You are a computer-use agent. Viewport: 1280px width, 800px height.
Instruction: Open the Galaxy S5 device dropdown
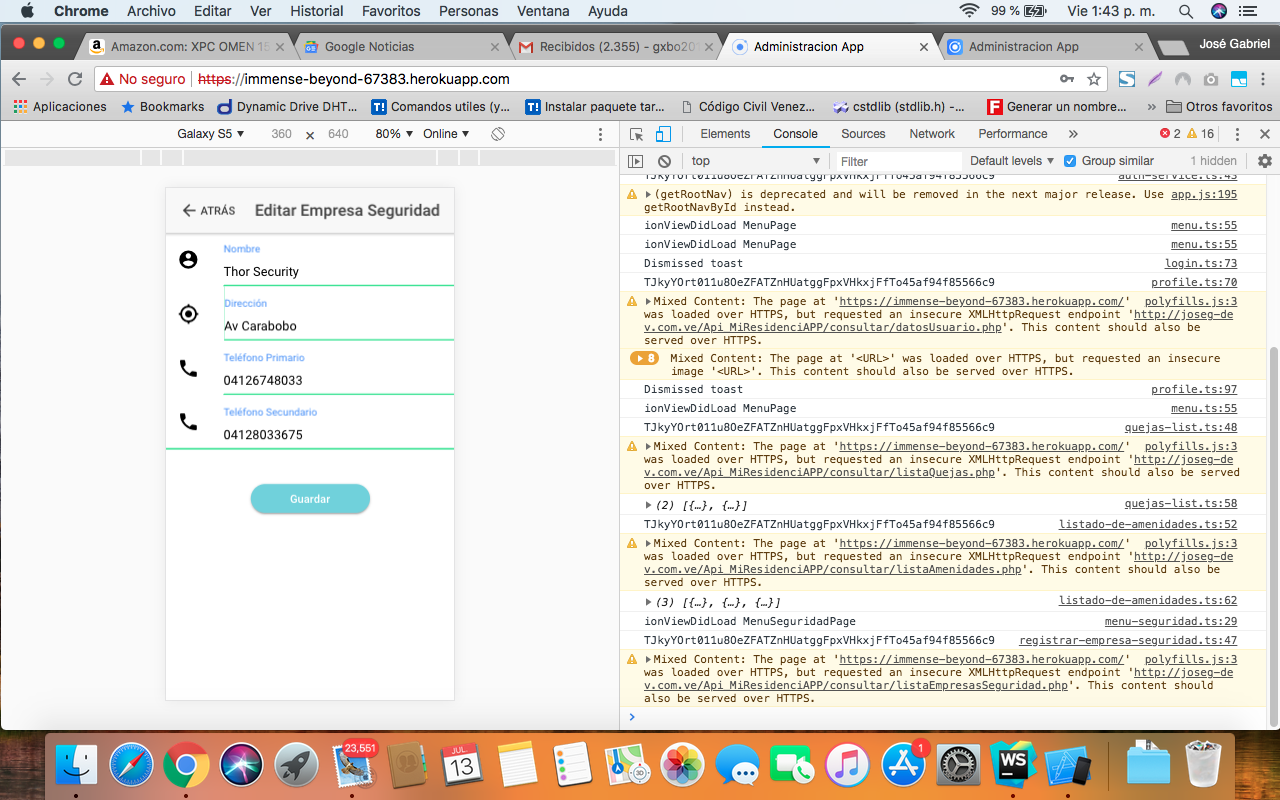(x=210, y=134)
